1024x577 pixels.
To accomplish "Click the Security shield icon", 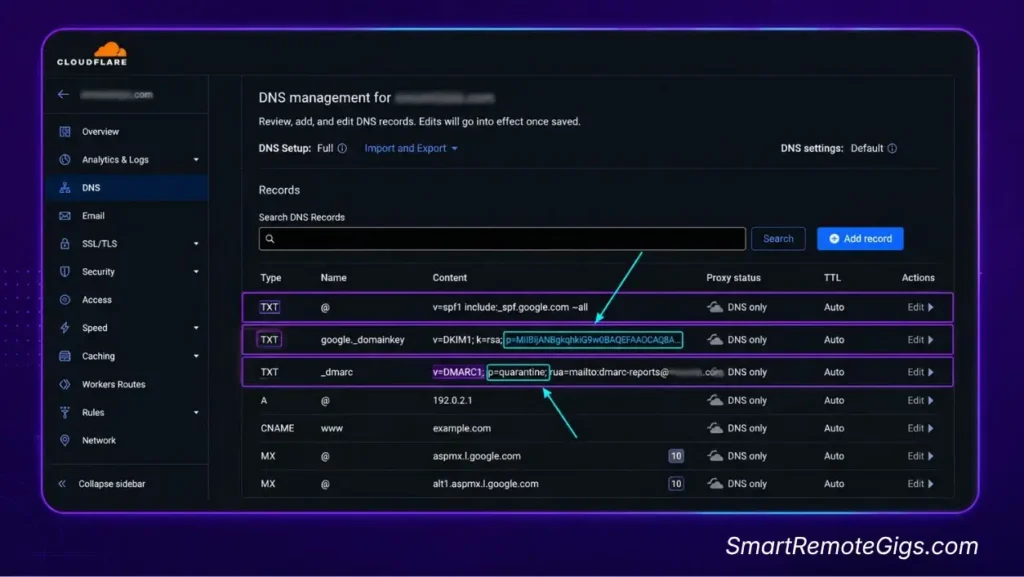I will point(65,272).
